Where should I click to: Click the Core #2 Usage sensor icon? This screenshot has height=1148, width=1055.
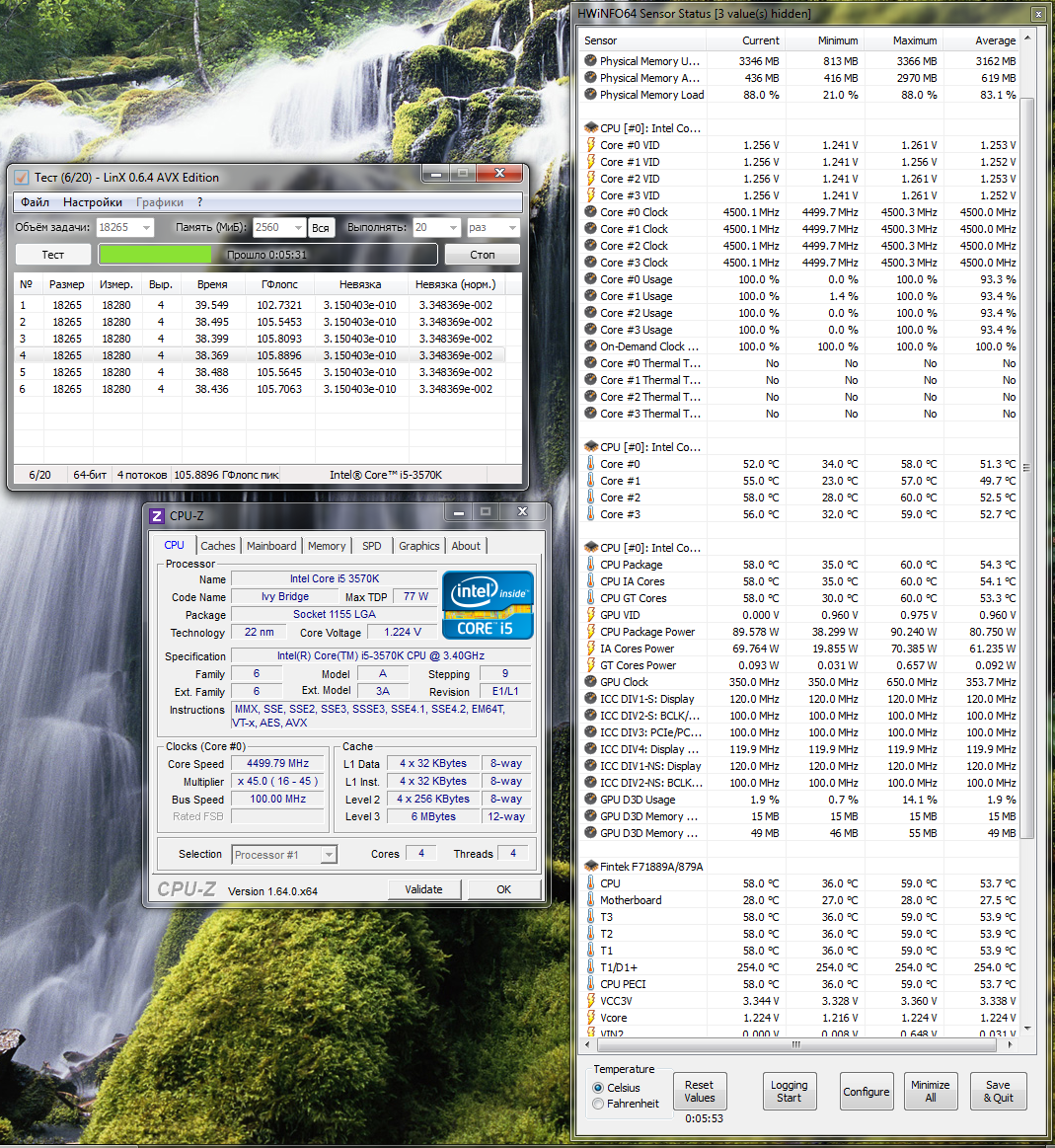(x=591, y=313)
